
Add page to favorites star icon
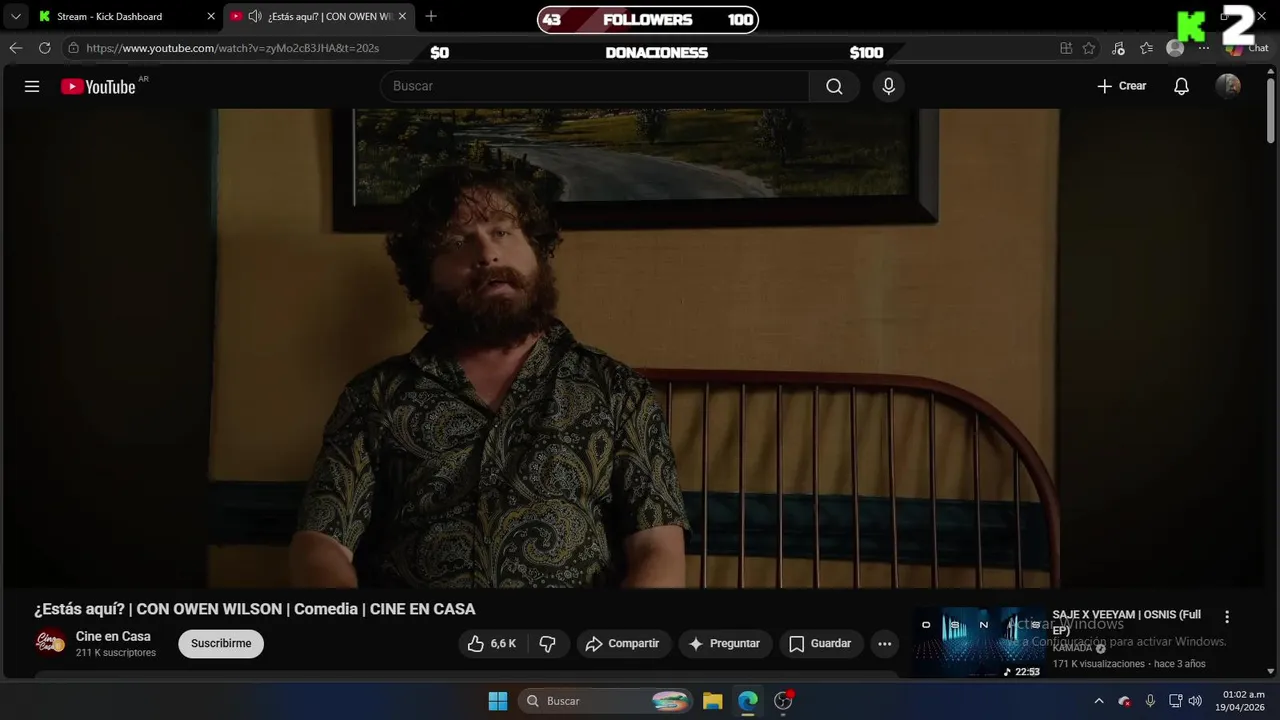(1089, 48)
